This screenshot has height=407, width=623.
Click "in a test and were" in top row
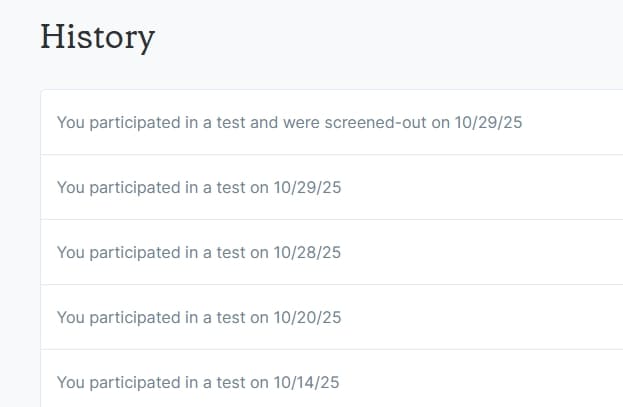click(250, 123)
